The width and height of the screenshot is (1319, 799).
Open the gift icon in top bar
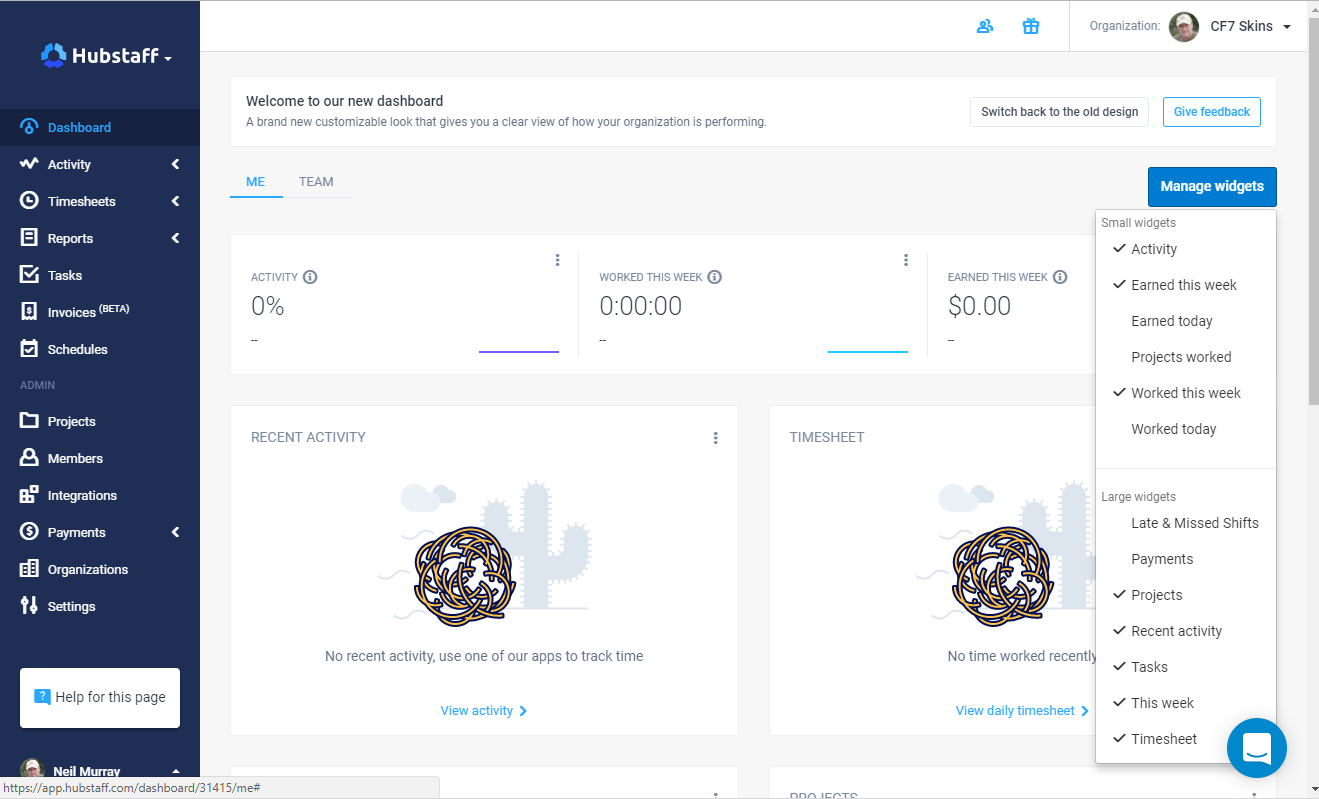pos(1031,26)
